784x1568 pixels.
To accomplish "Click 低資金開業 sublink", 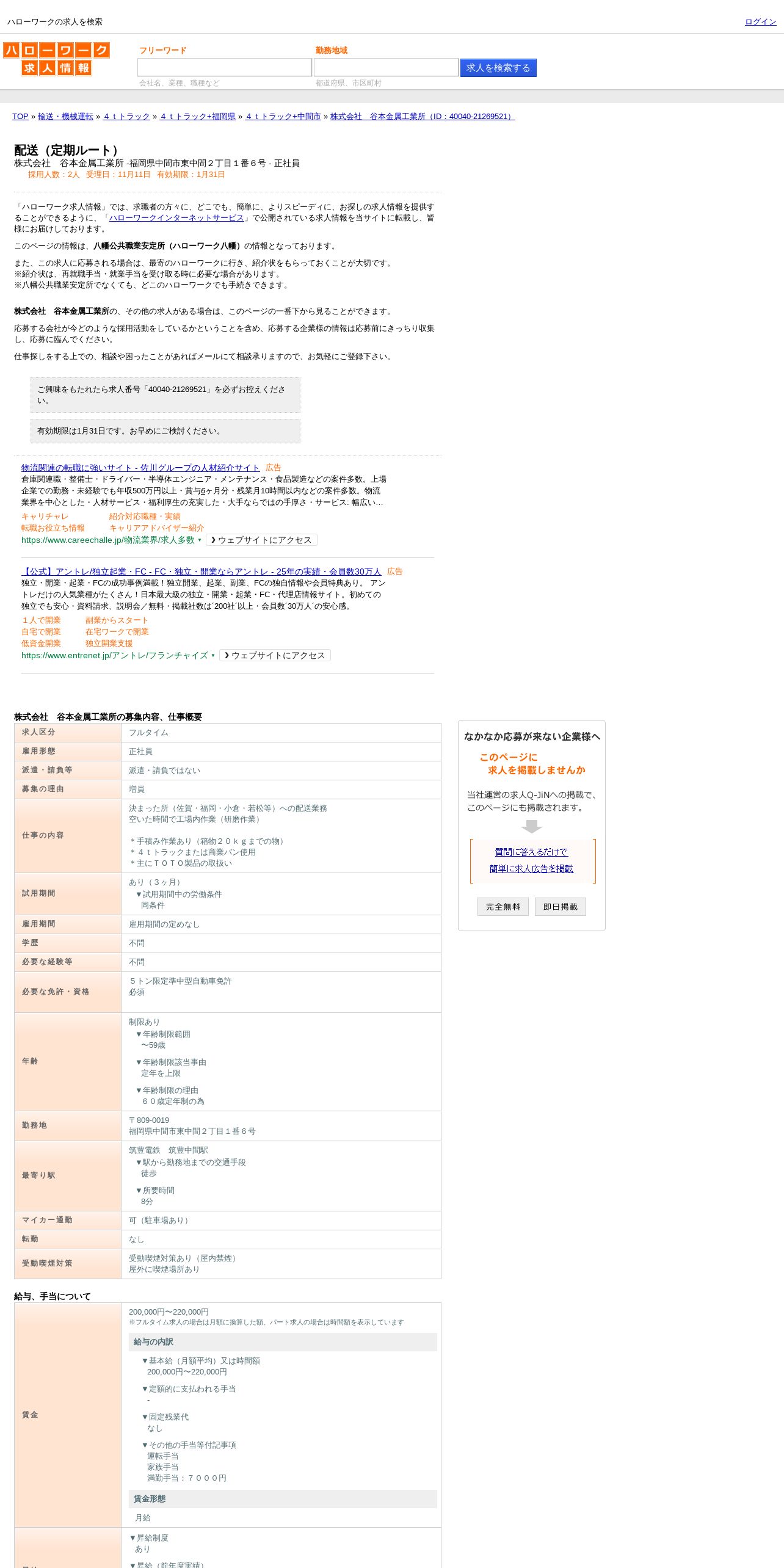I will pyautogui.click(x=41, y=644).
